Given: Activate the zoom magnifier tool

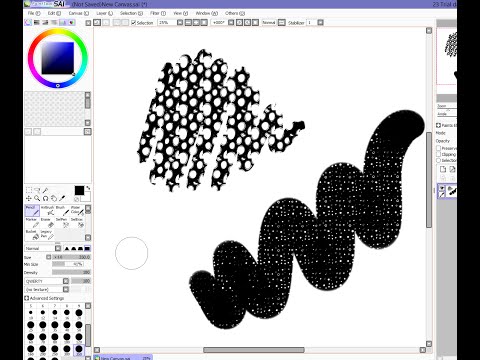Looking at the screenshot, I should click(37, 199).
